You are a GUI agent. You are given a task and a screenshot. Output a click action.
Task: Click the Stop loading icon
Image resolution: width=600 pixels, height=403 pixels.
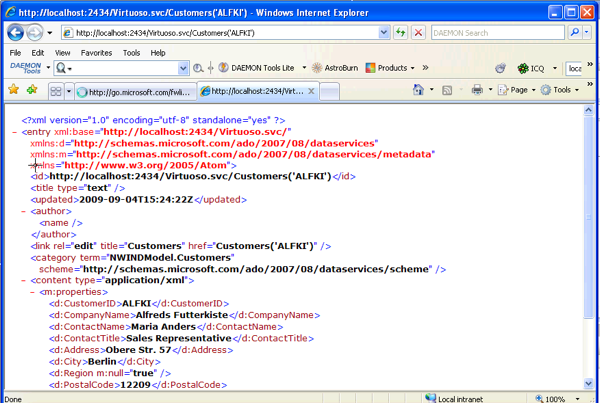click(418, 33)
